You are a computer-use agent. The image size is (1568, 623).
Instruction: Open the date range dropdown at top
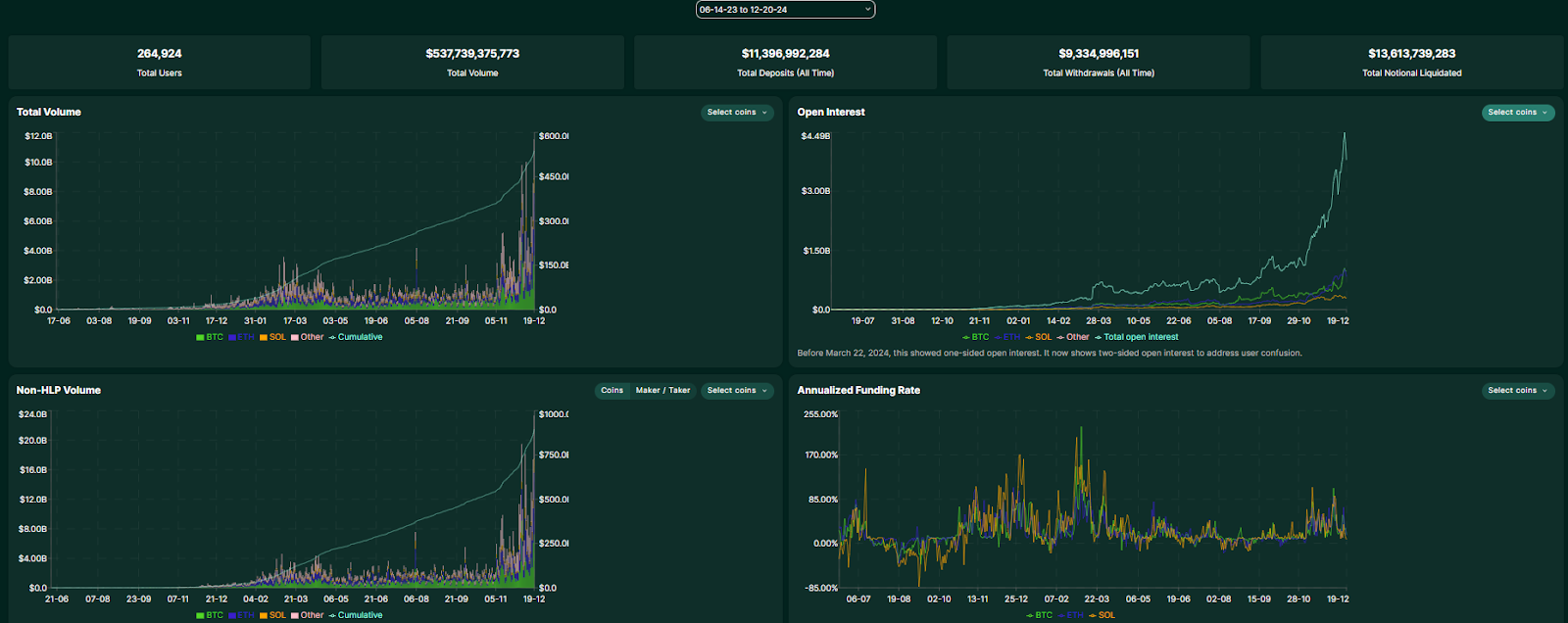784,10
